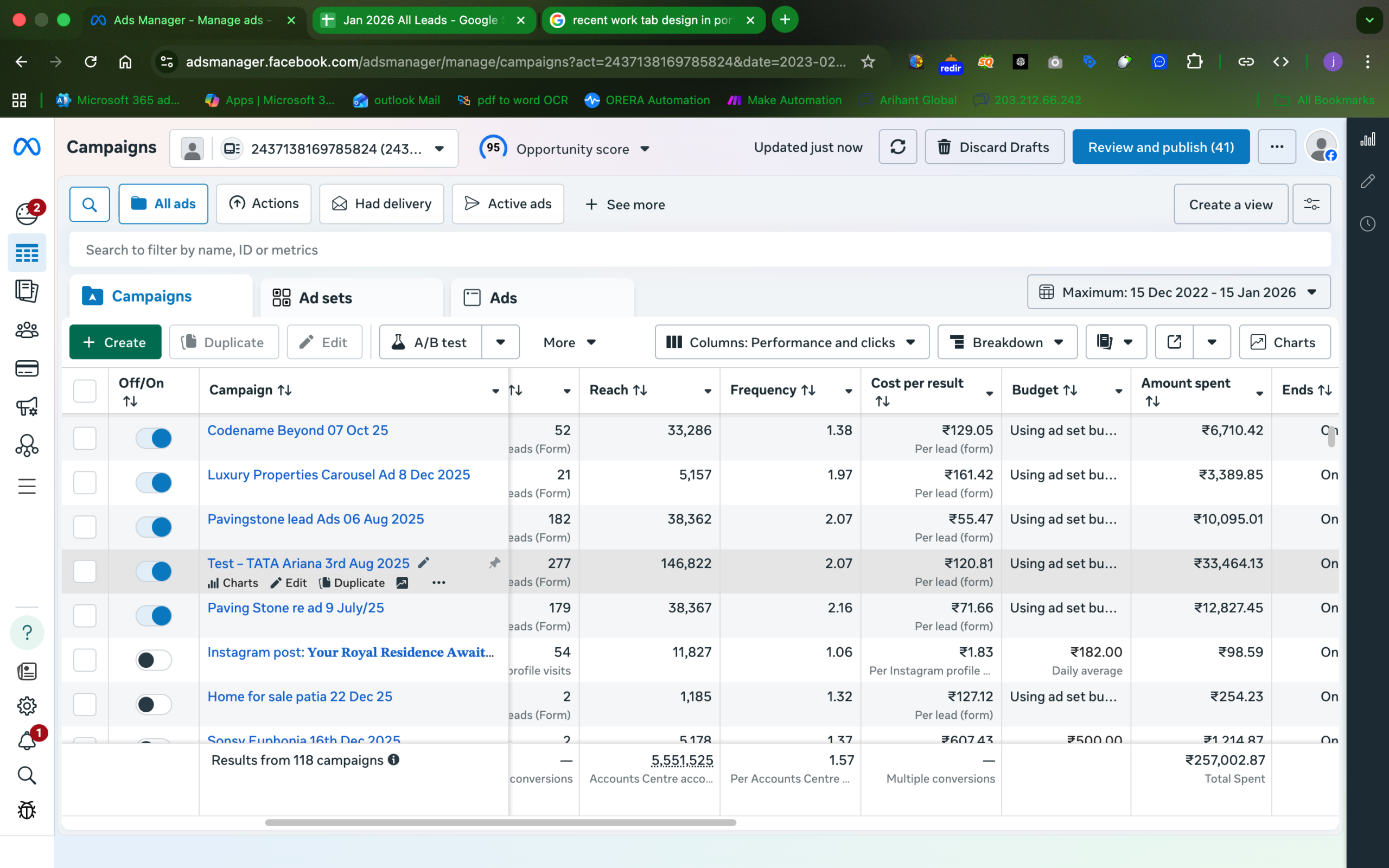The width and height of the screenshot is (1389, 868).
Task: Click the export table icon button
Action: 1174,342
